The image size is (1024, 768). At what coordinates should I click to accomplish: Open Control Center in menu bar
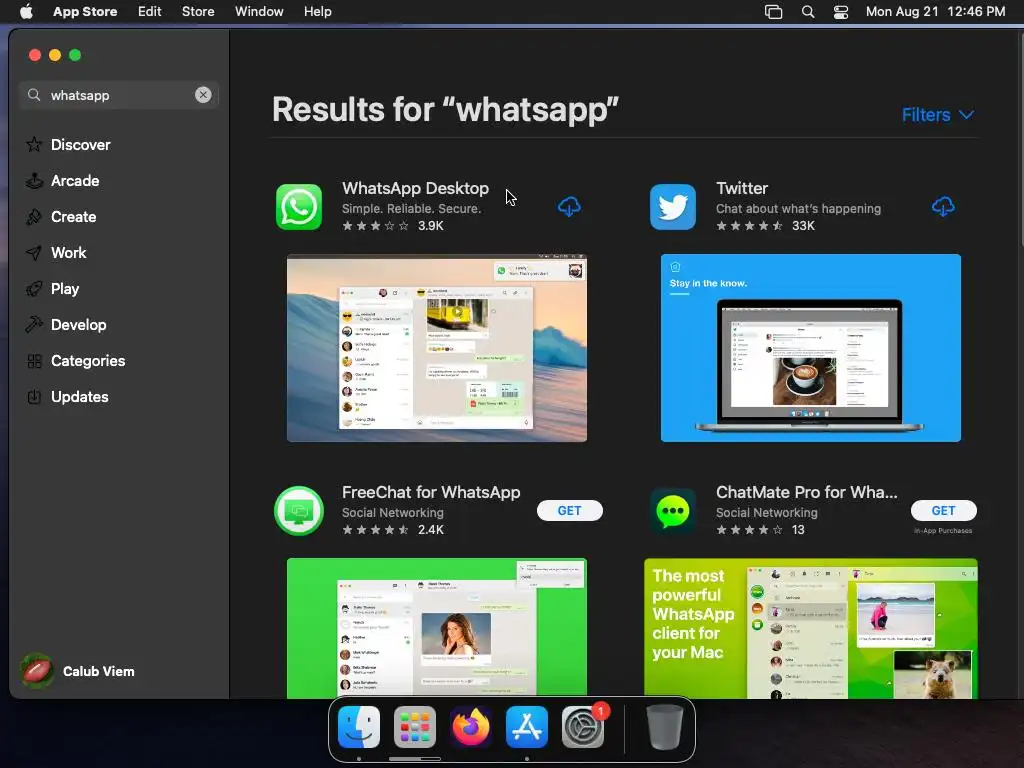(x=840, y=12)
